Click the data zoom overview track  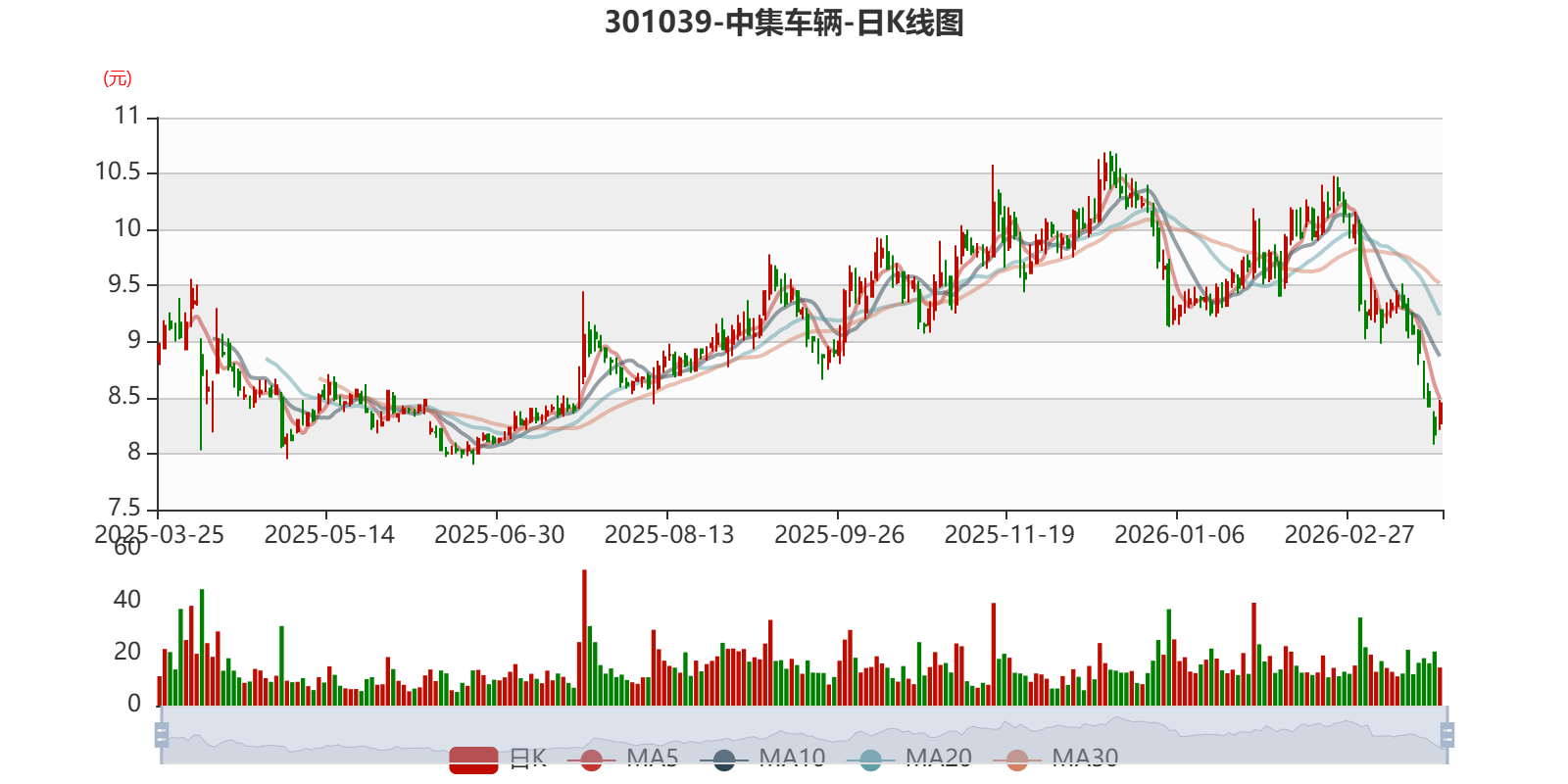(x=804, y=735)
